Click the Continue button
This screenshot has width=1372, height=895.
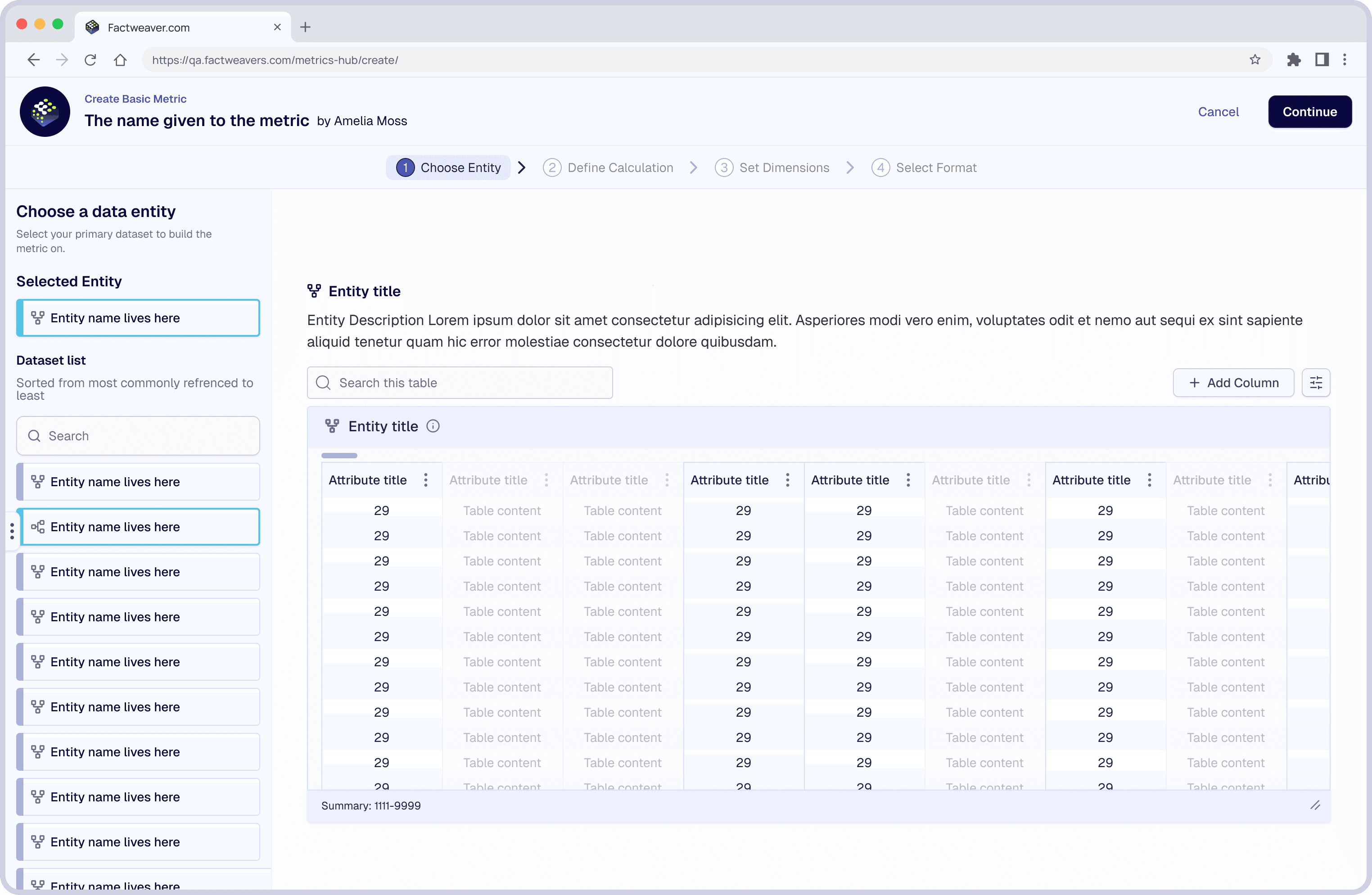pyautogui.click(x=1310, y=112)
